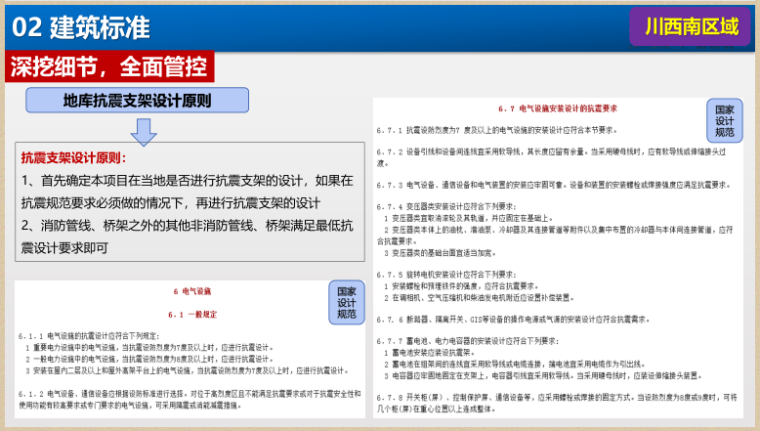Click the 6.7 电气设施安装设计的抗震要求 heading
760x431 pixels.
(x=555, y=108)
